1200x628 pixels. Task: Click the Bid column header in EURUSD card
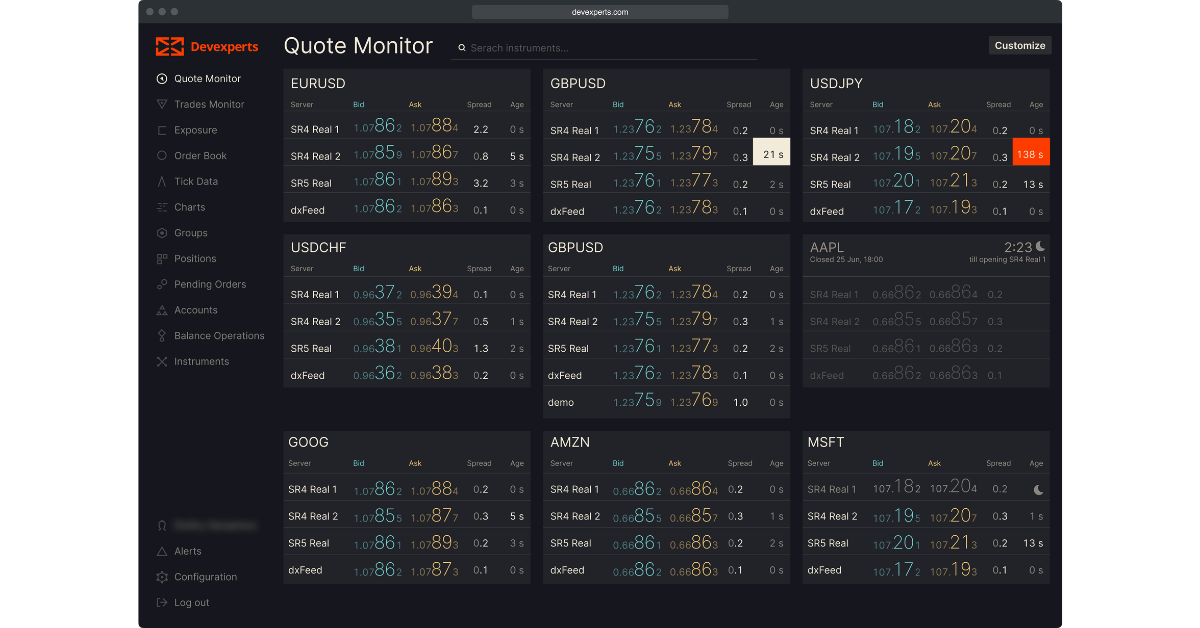[359, 104]
